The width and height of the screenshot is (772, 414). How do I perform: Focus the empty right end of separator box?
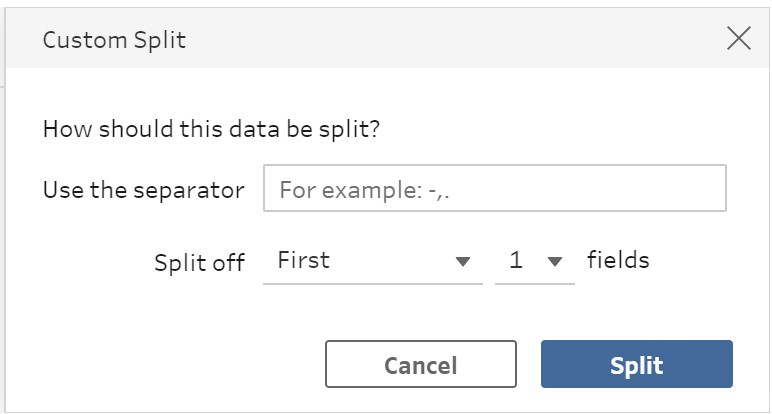click(680, 189)
